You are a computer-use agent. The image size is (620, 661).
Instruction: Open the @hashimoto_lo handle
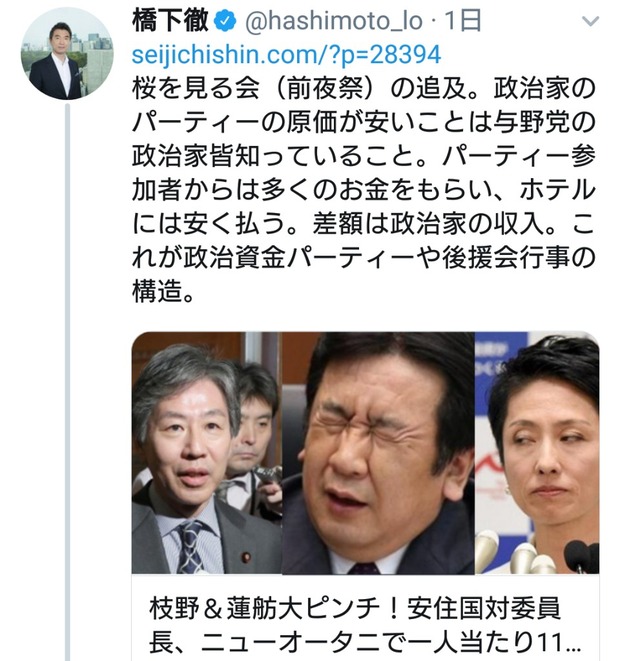click(334, 21)
